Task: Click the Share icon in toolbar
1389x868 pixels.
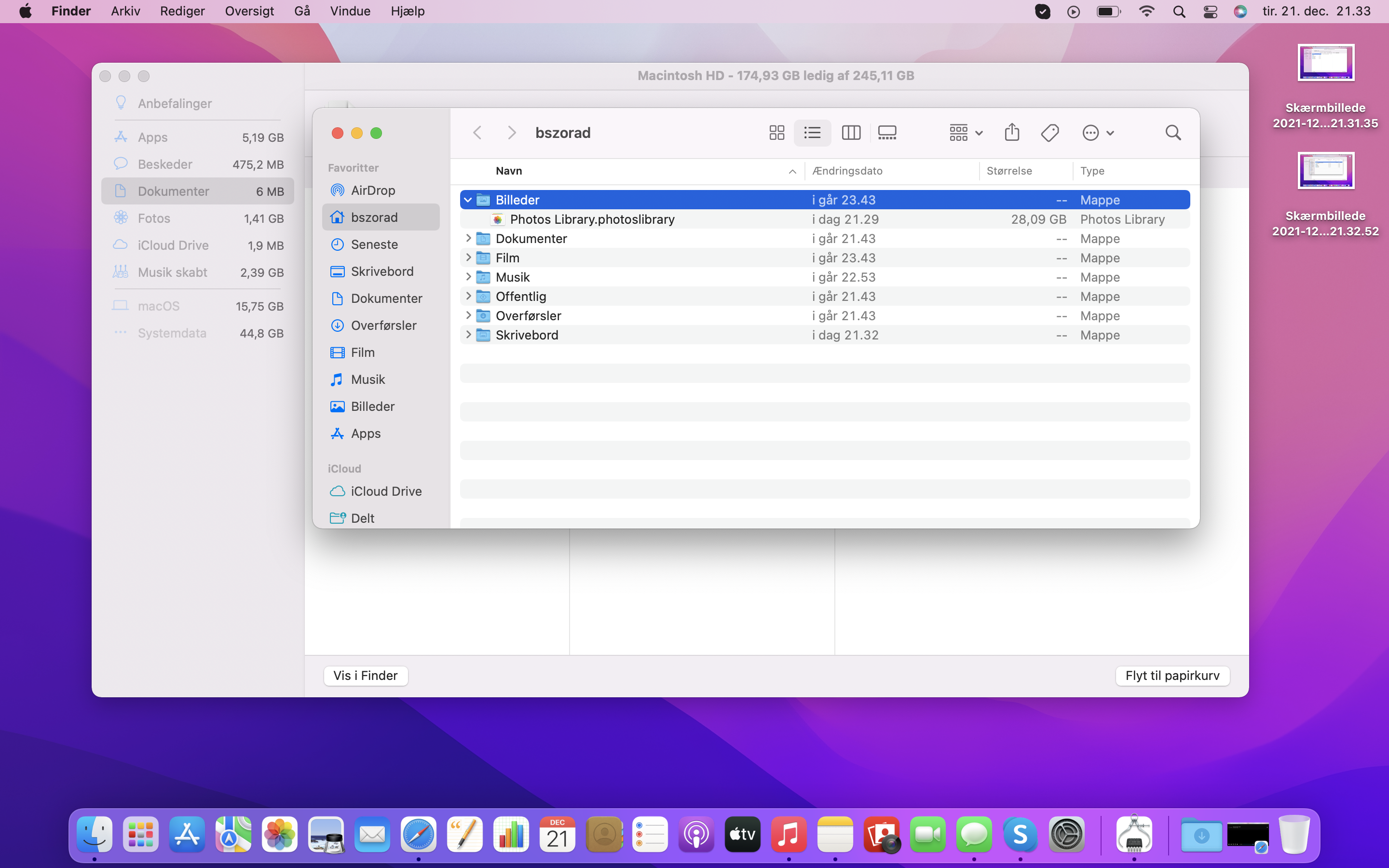Action: (1012, 133)
